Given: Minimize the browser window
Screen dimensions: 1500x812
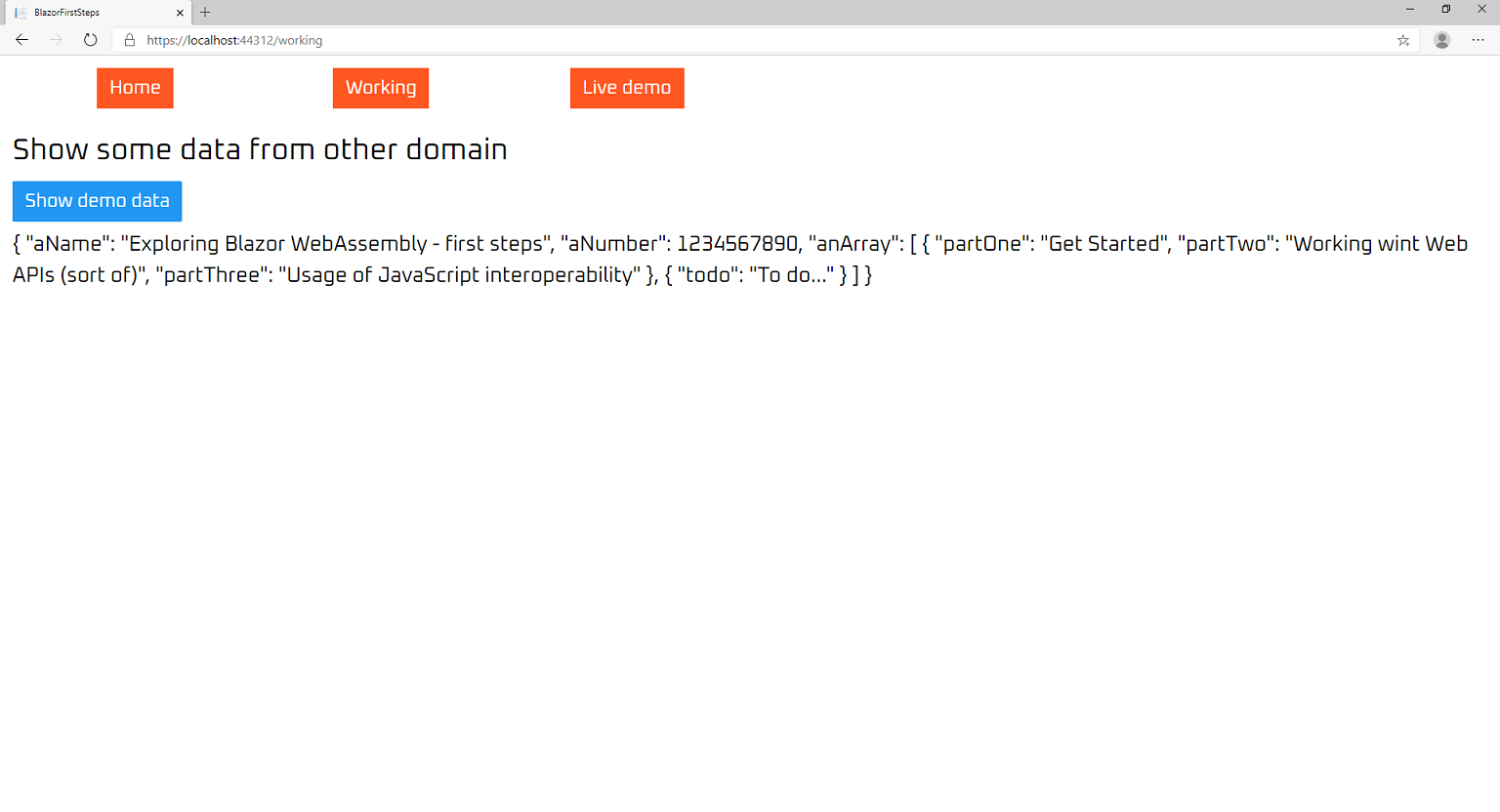Looking at the screenshot, I should point(1410,9).
